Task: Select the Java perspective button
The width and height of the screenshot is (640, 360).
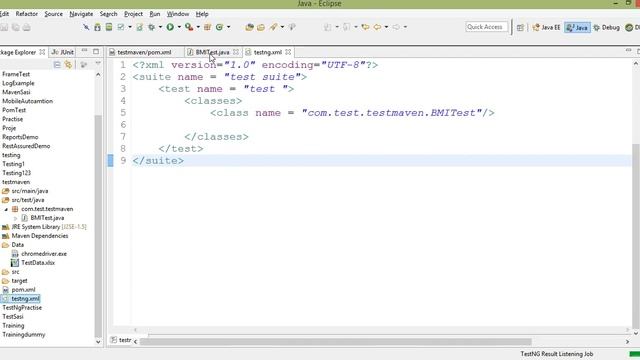Action: 577,28
